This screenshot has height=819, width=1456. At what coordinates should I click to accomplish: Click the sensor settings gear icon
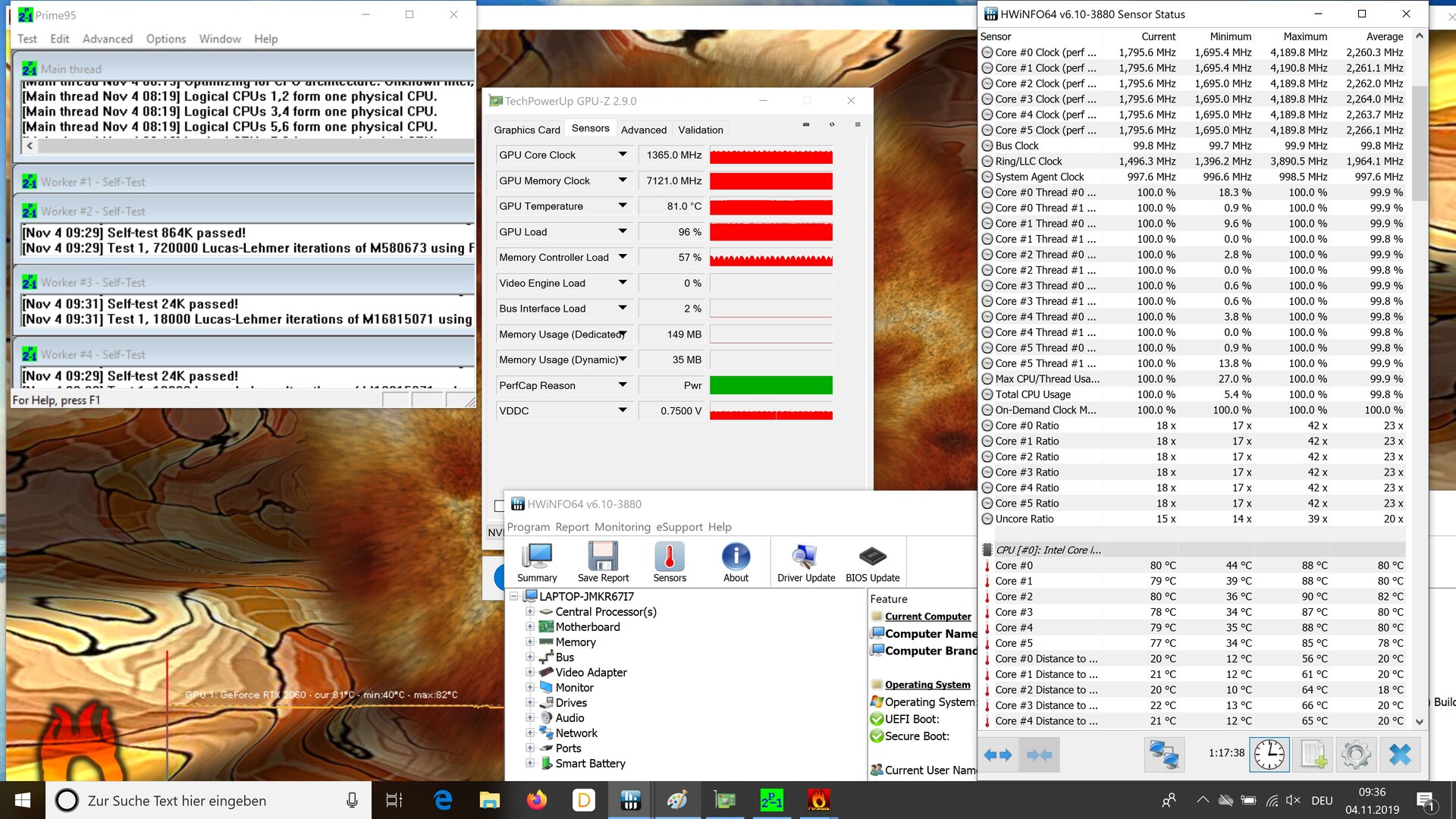point(1355,755)
